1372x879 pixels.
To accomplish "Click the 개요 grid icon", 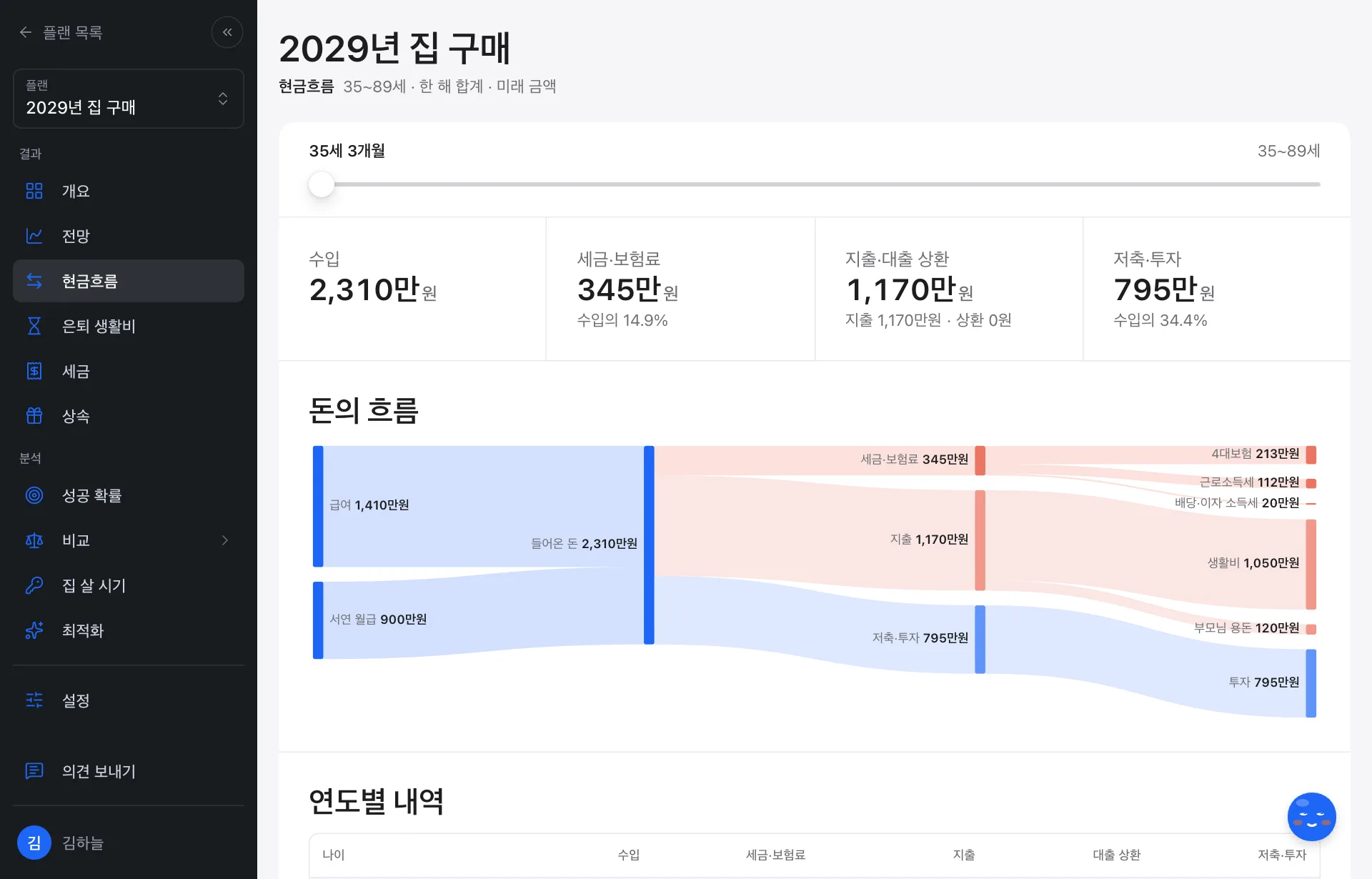I will (x=34, y=191).
